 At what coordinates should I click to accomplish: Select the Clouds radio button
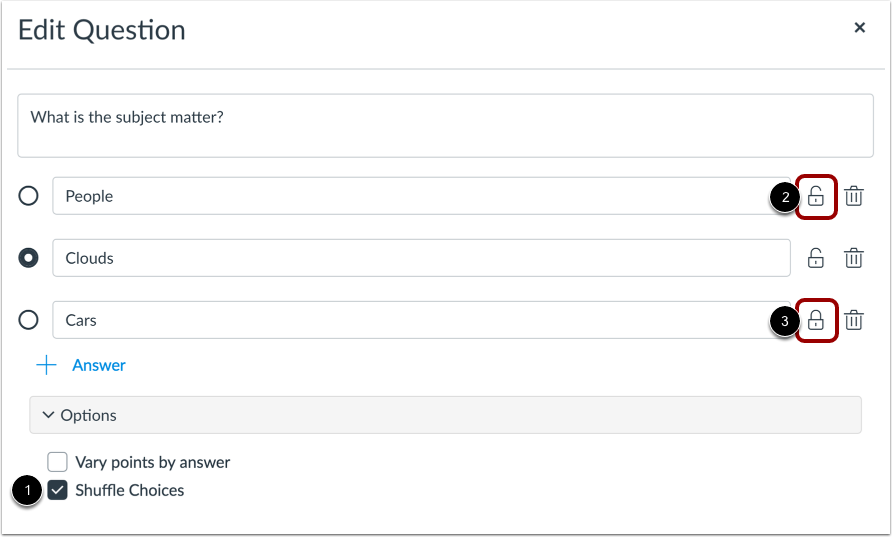29,258
